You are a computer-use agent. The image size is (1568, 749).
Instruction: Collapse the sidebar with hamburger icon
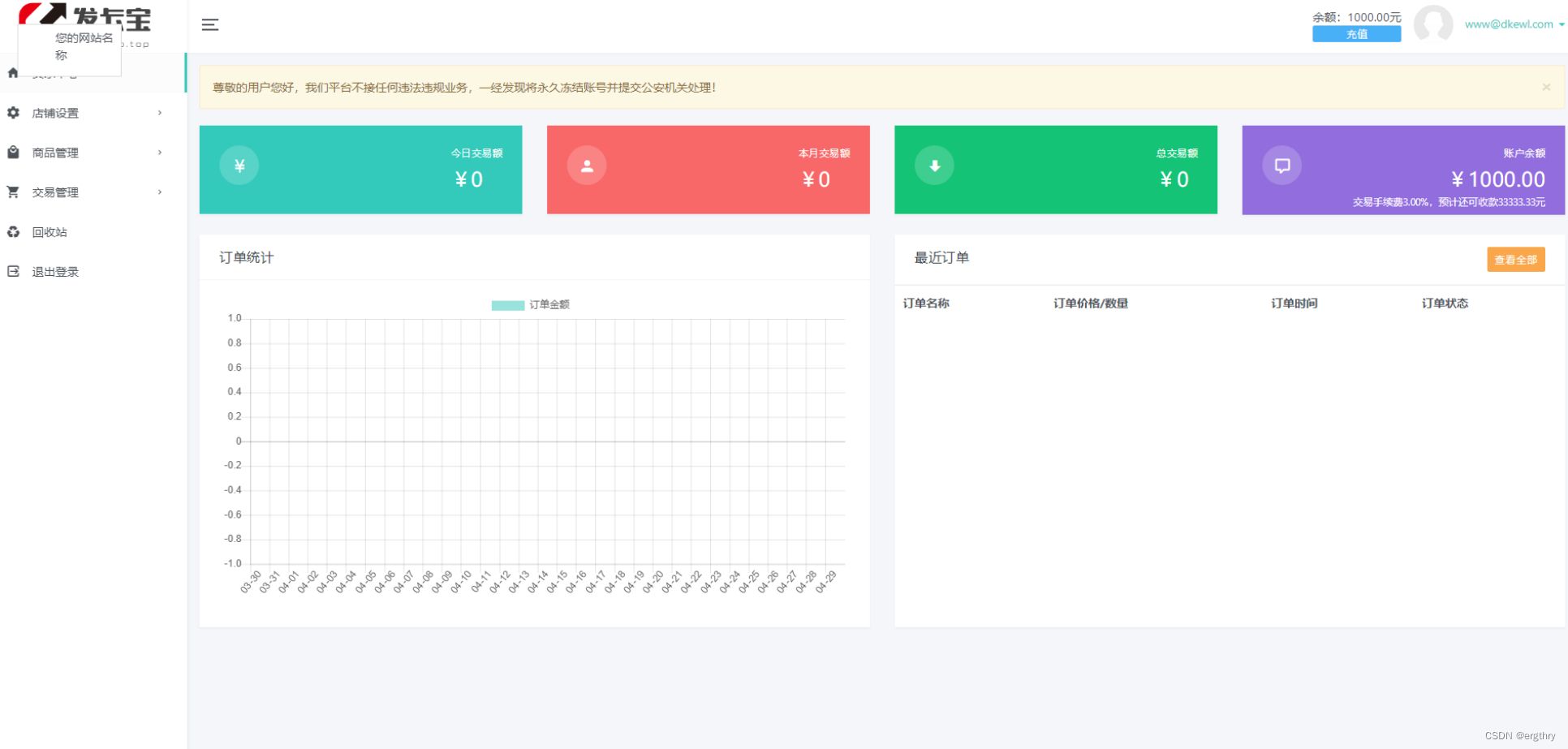[x=209, y=24]
